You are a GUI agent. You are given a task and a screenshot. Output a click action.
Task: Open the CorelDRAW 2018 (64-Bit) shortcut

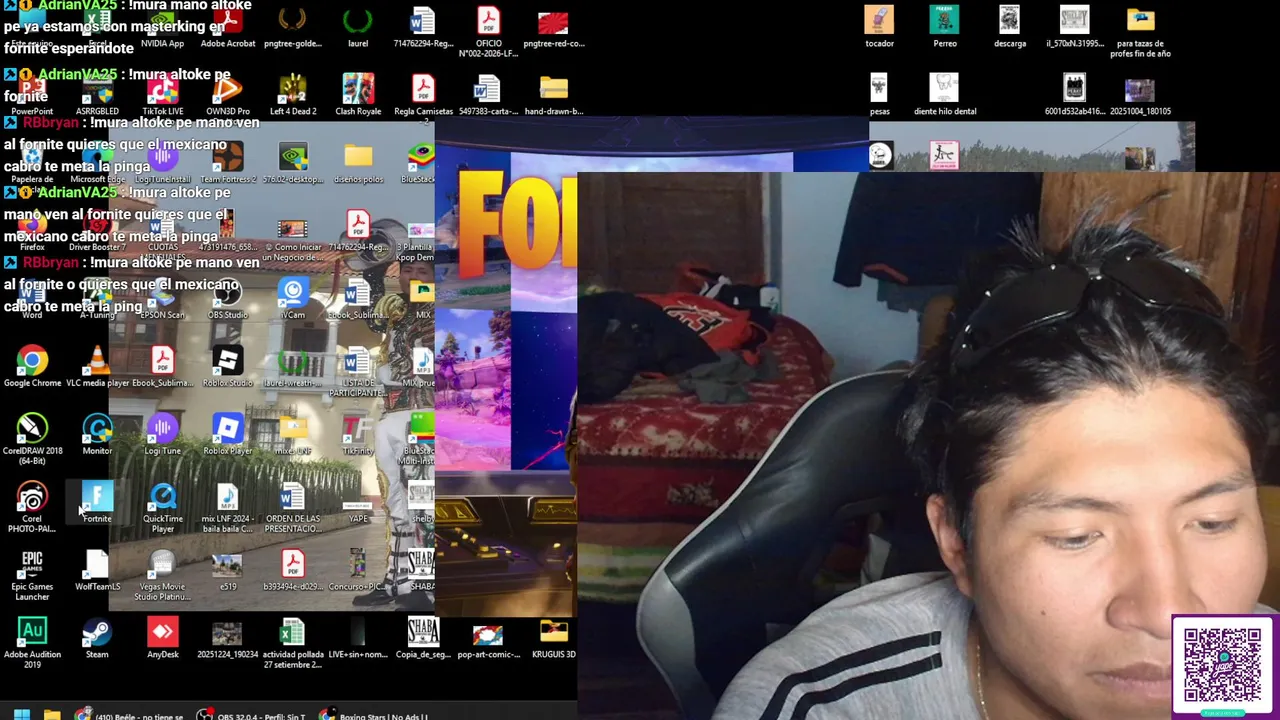coord(32,438)
